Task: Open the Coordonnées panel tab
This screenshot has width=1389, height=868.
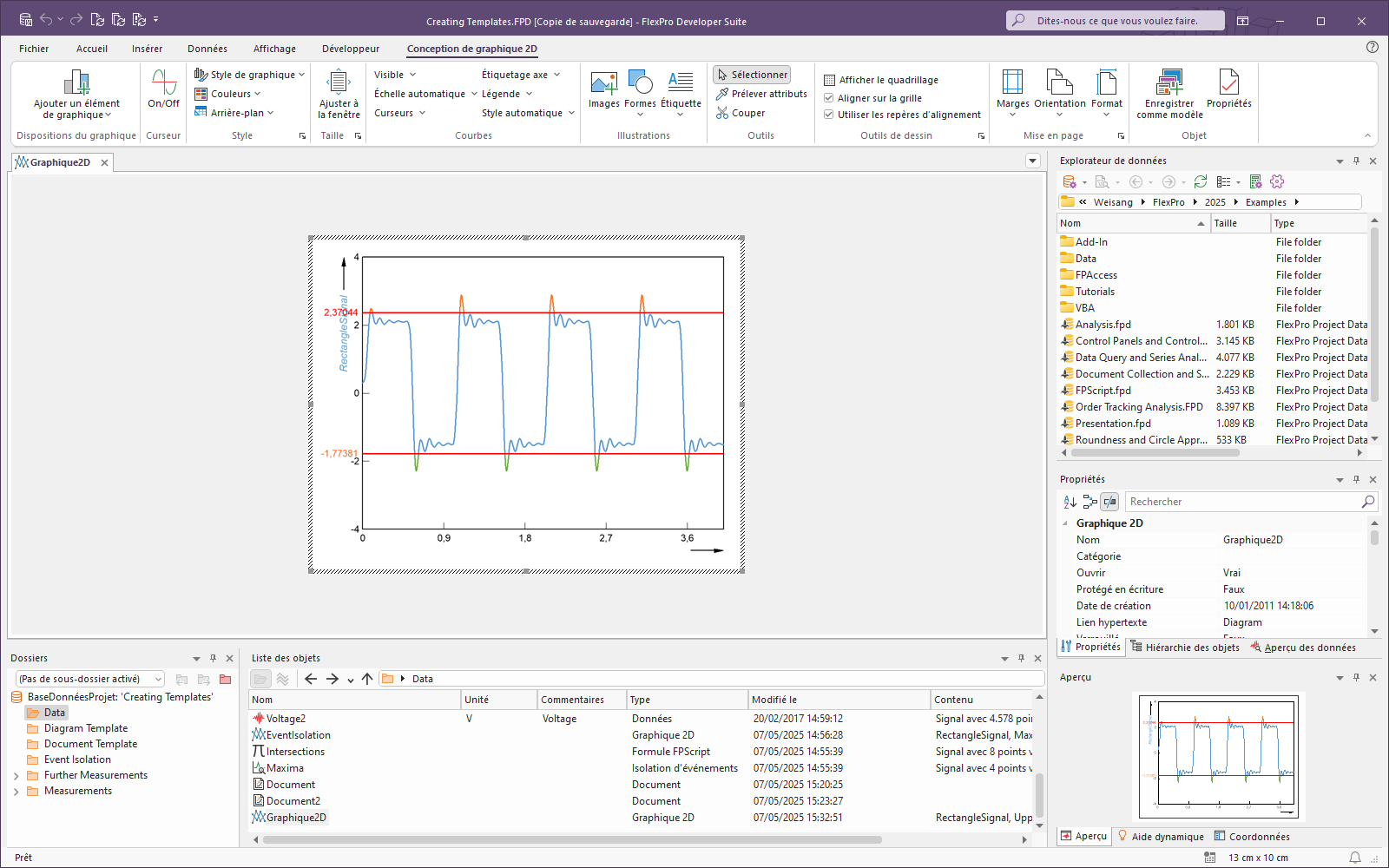Action: tap(1251, 837)
